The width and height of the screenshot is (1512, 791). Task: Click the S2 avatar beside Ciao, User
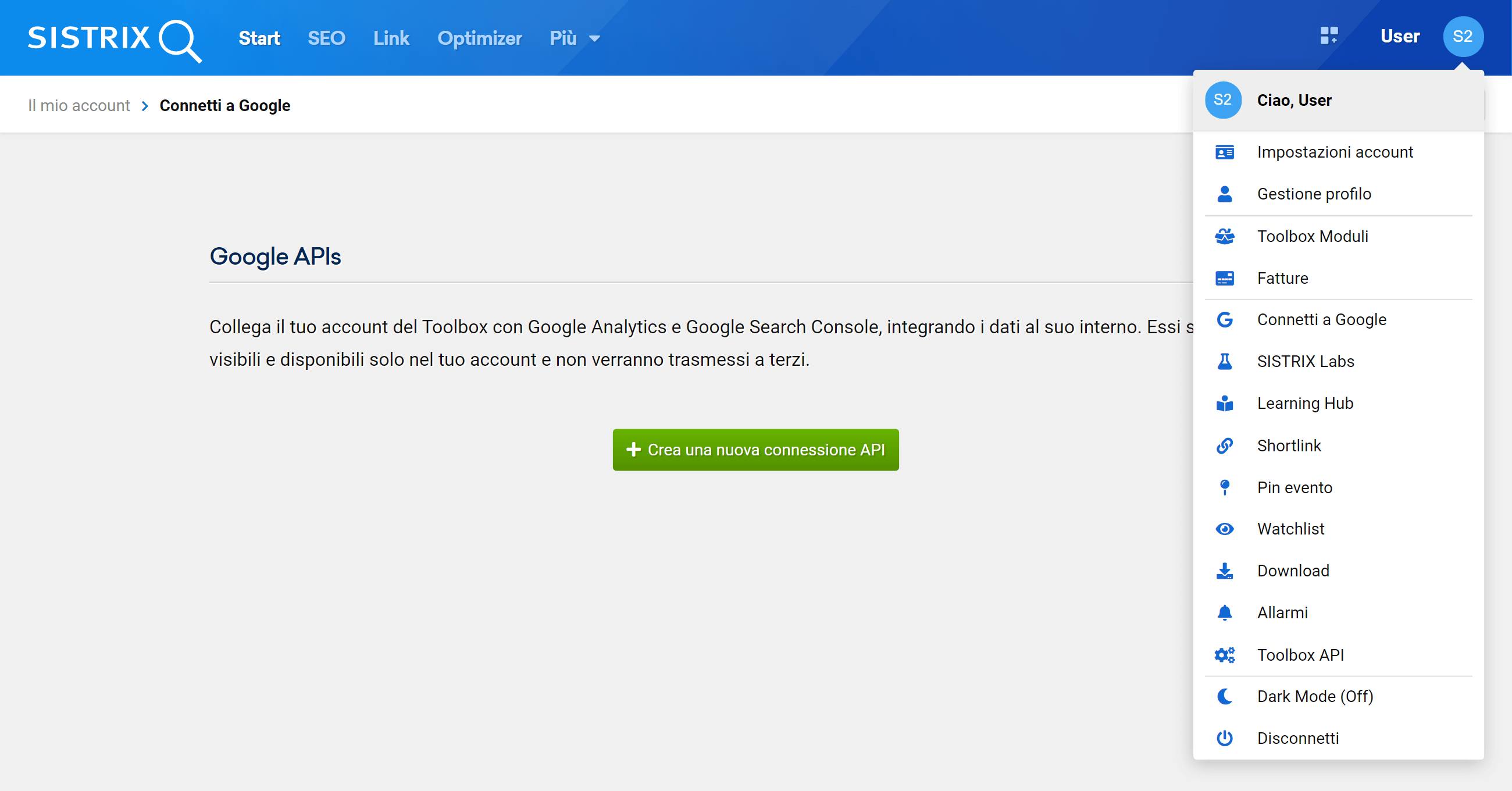coord(1222,100)
